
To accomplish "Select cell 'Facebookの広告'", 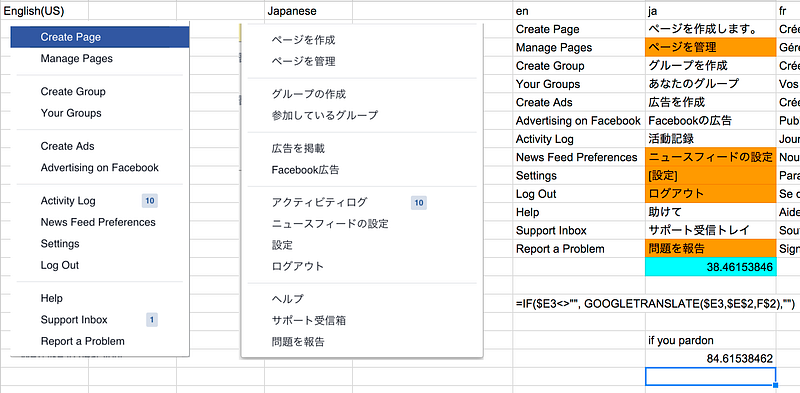I will coord(711,121).
